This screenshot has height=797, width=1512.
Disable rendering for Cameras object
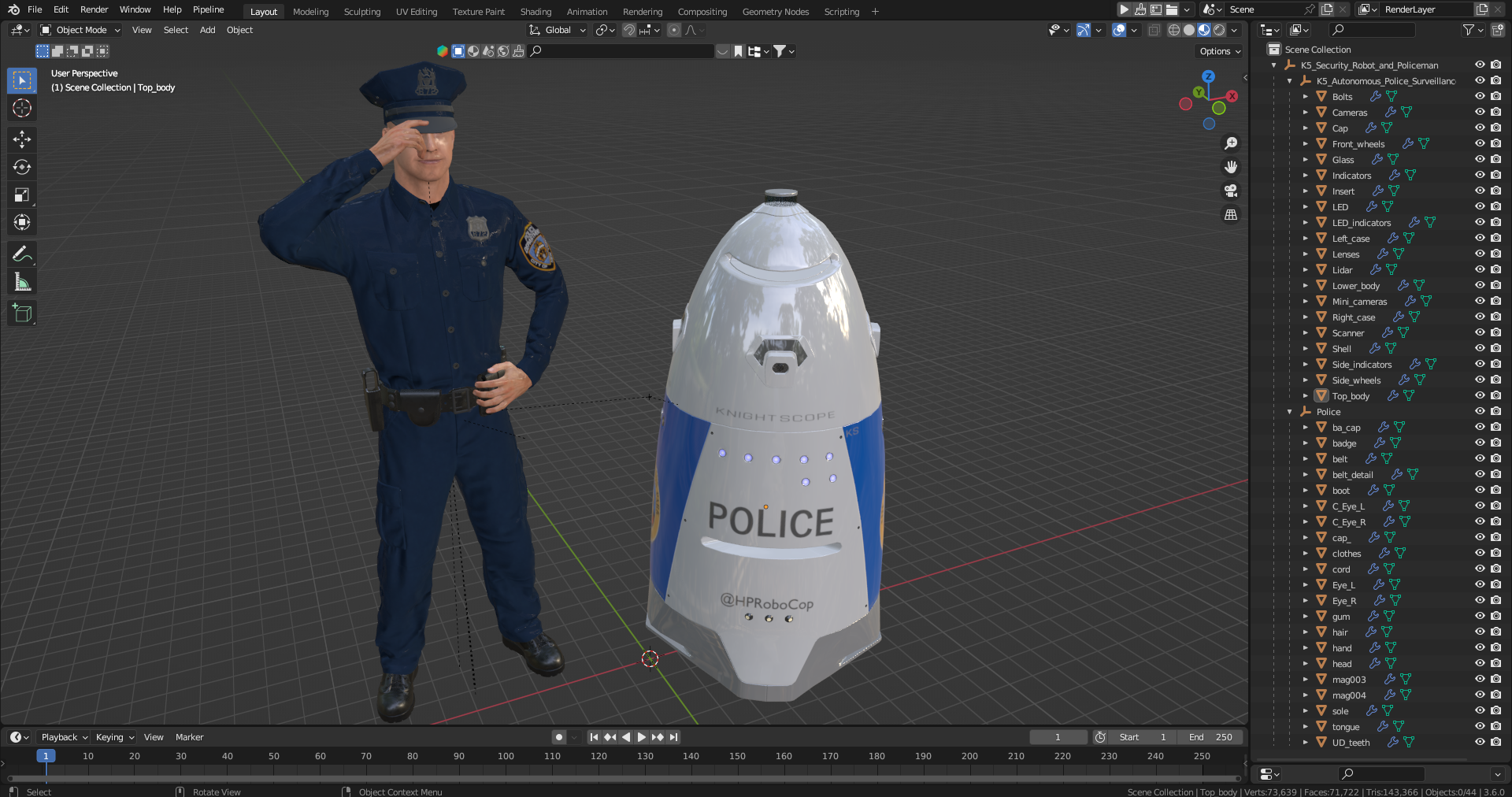point(1495,112)
